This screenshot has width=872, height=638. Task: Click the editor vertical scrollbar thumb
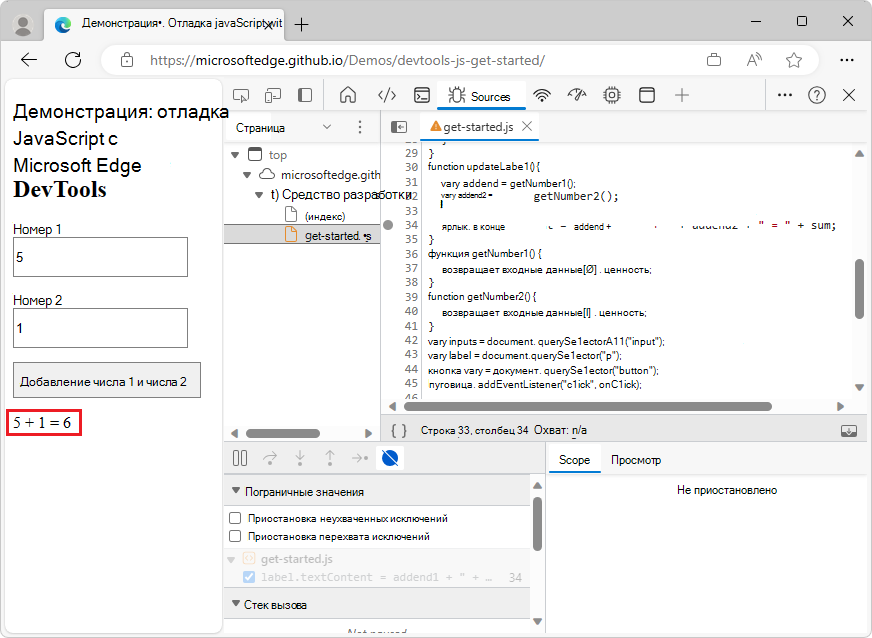pos(859,289)
